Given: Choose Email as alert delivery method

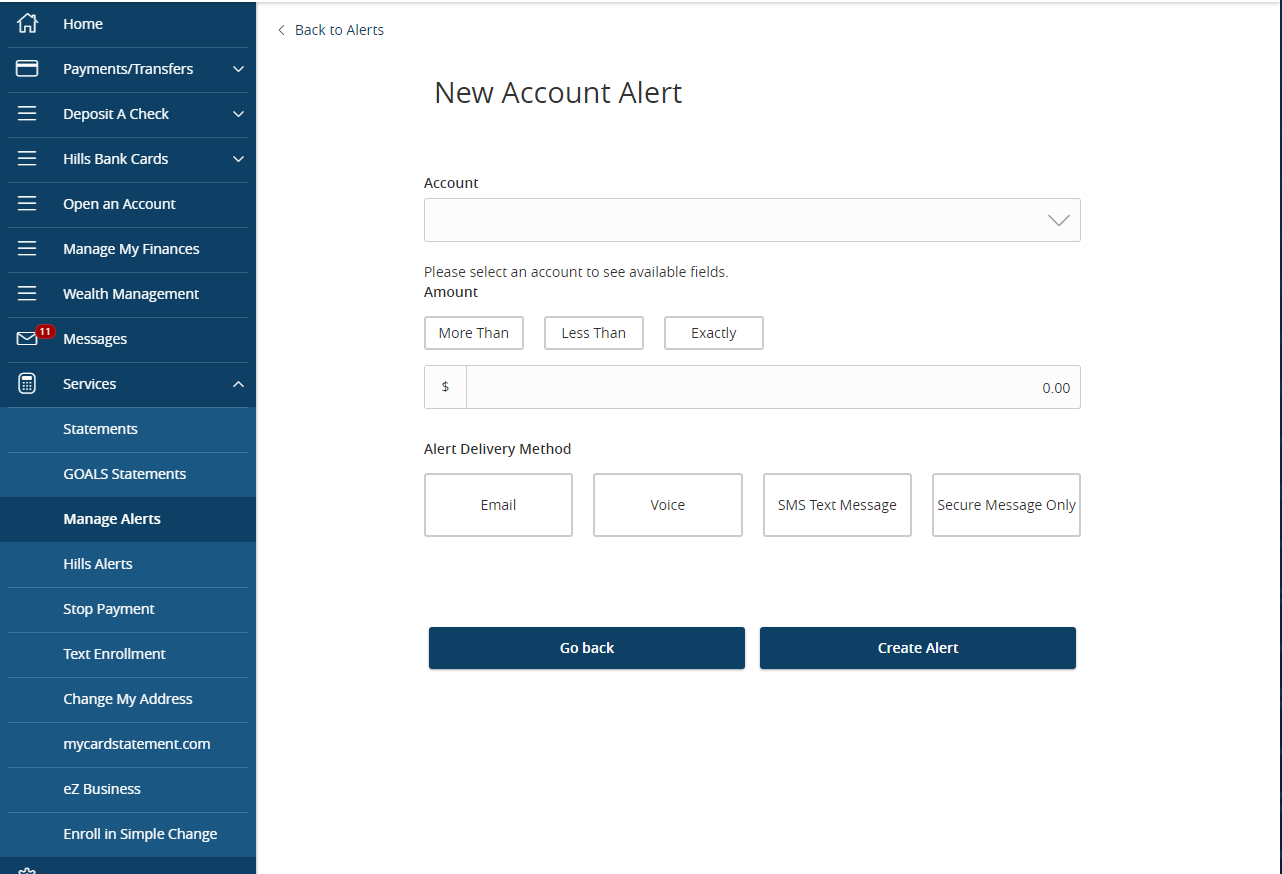Looking at the screenshot, I should pos(498,505).
